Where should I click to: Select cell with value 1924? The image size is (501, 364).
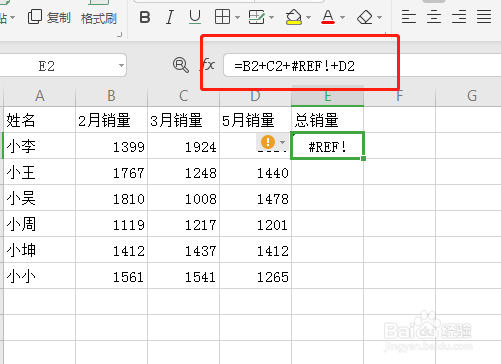click(184, 146)
